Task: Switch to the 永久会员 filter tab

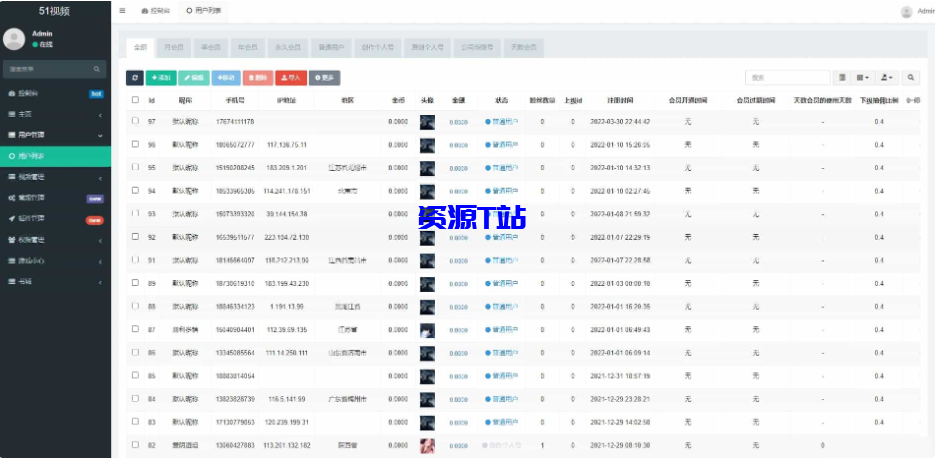Action: [288, 47]
